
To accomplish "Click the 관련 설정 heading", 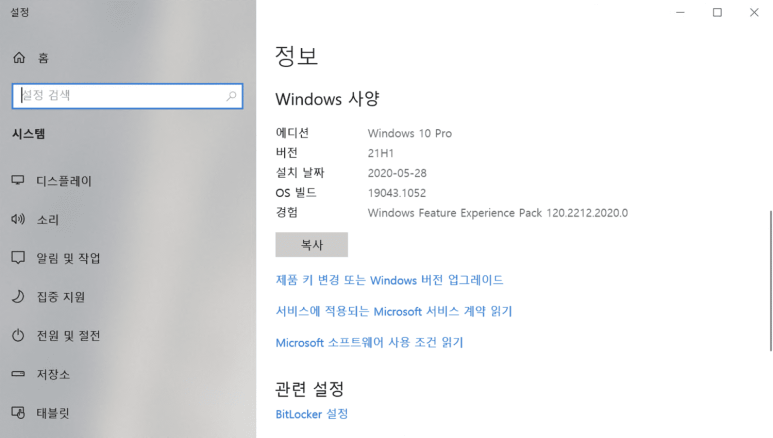I will click(310, 389).
